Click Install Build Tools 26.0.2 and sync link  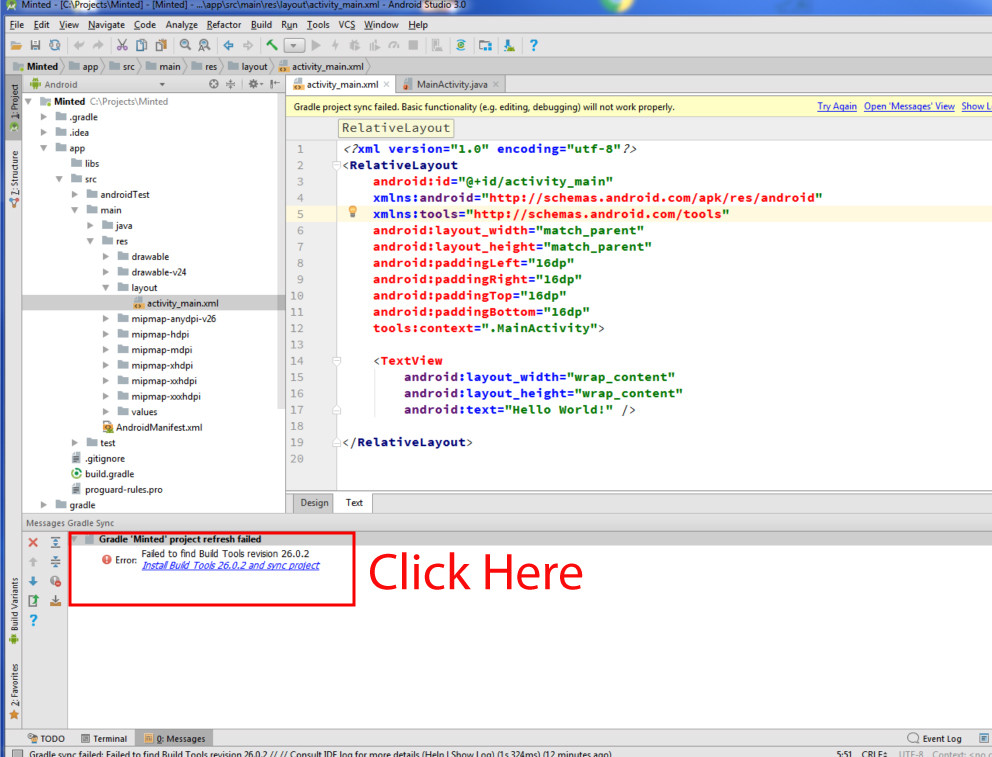pyautogui.click(x=230, y=565)
